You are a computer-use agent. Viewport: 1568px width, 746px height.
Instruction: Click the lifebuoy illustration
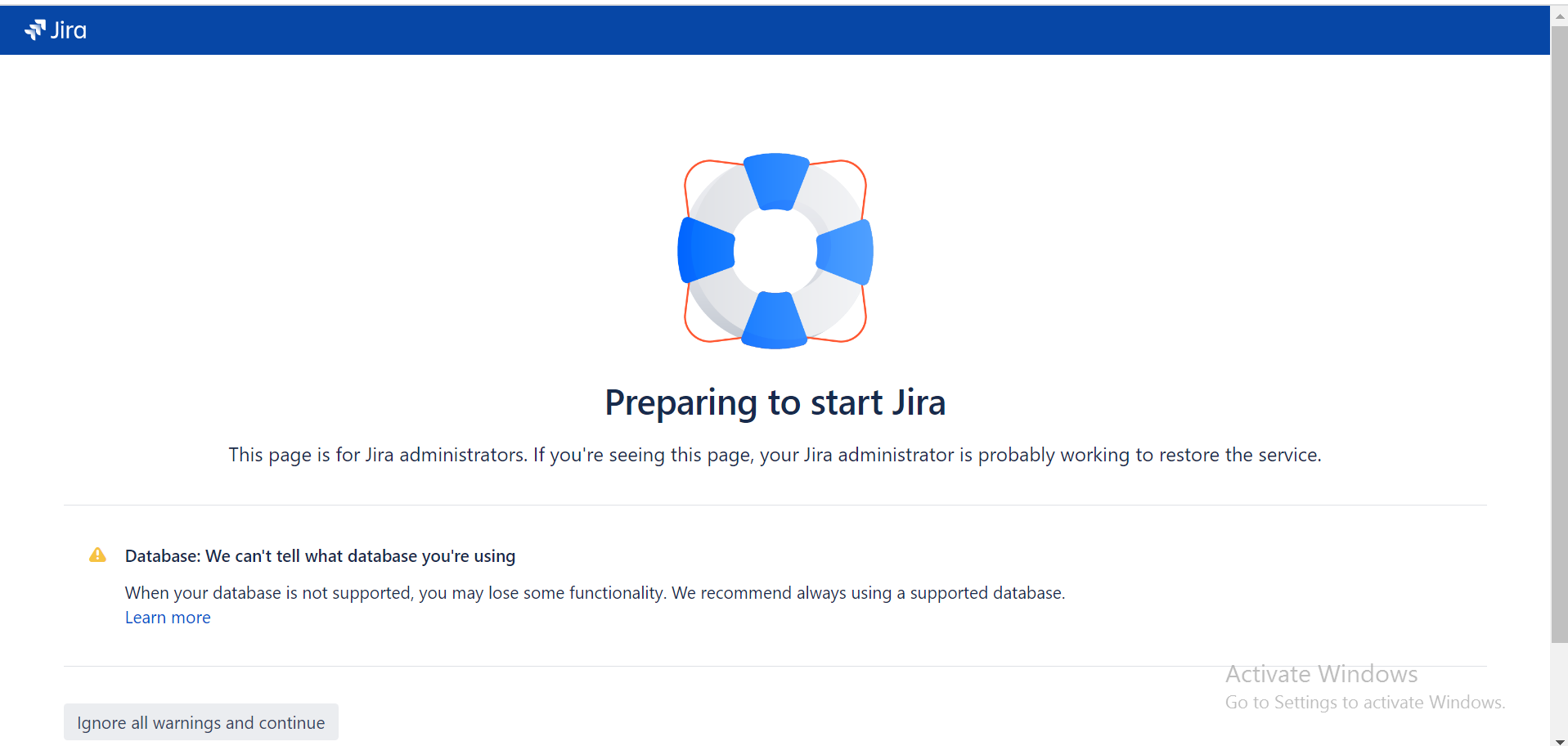click(x=775, y=251)
